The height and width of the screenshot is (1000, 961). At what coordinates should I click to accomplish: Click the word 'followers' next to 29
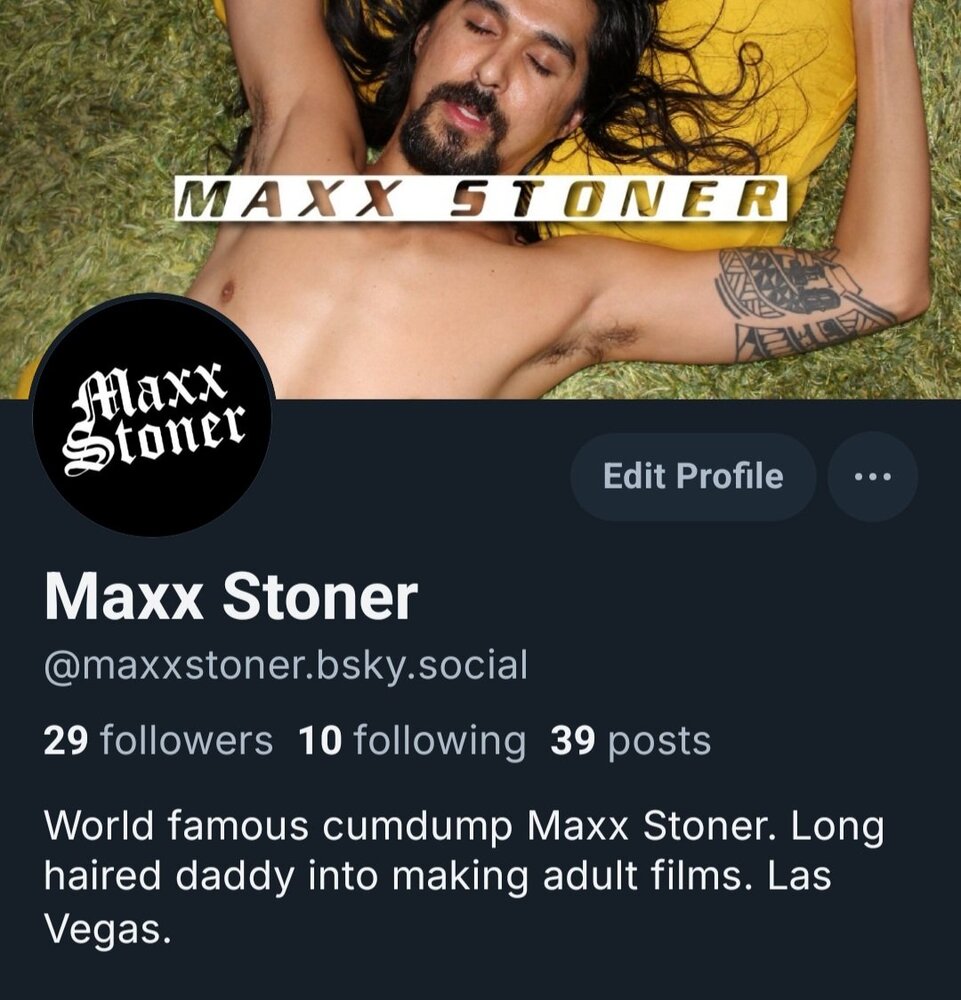(186, 740)
